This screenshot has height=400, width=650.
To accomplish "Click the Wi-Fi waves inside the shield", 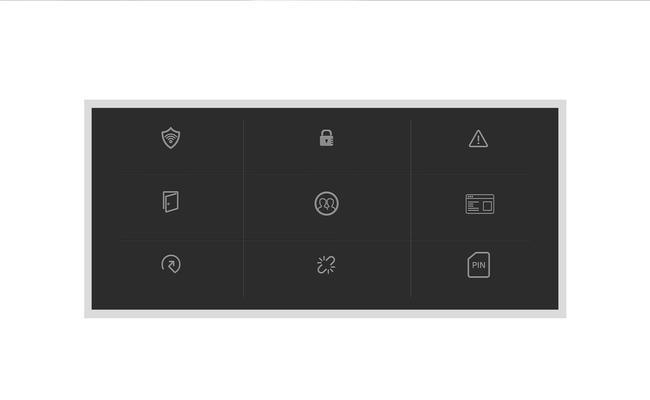I will (x=170, y=138).
